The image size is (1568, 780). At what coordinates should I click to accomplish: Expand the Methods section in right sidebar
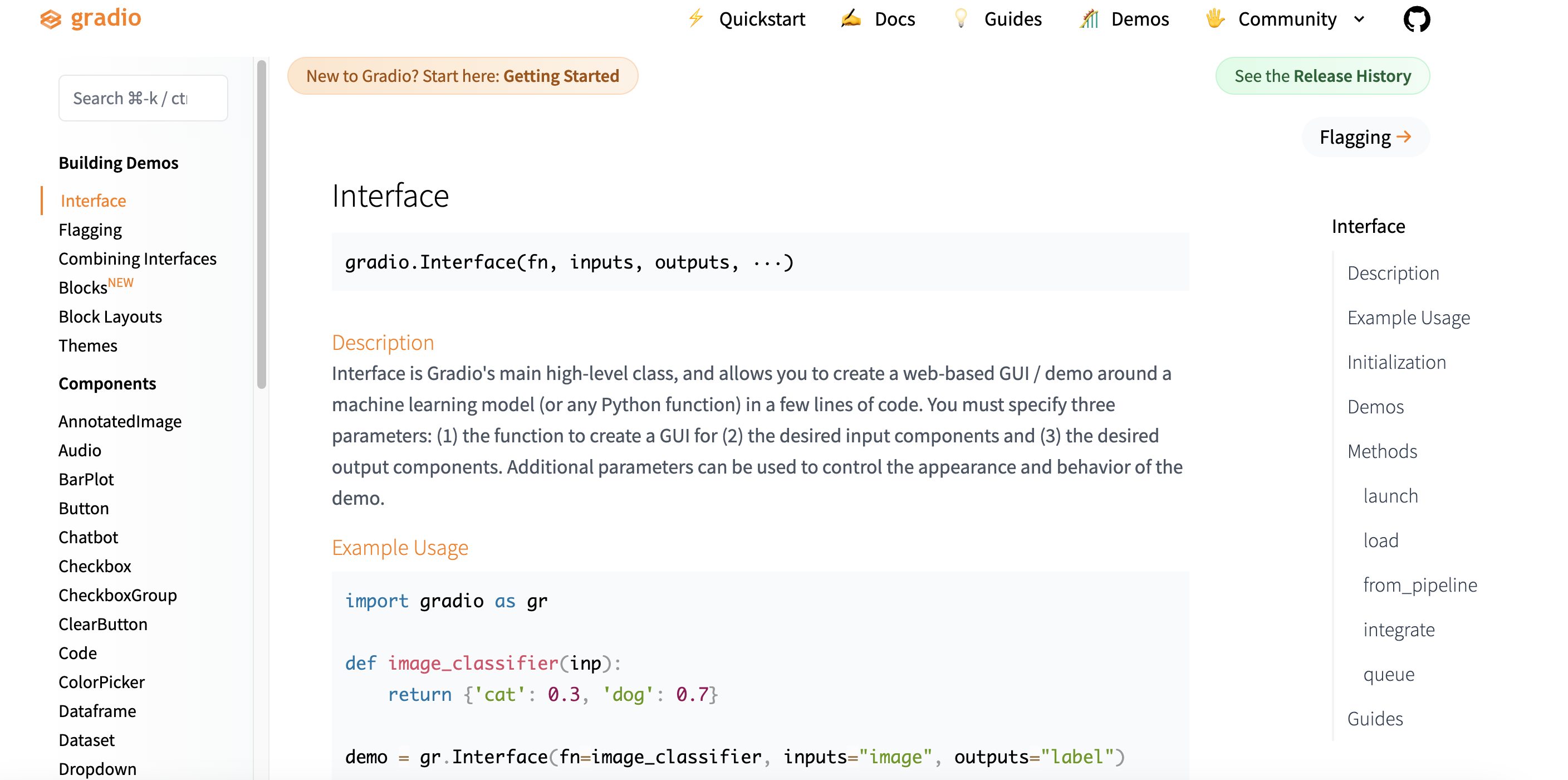[x=1383, y=451]
